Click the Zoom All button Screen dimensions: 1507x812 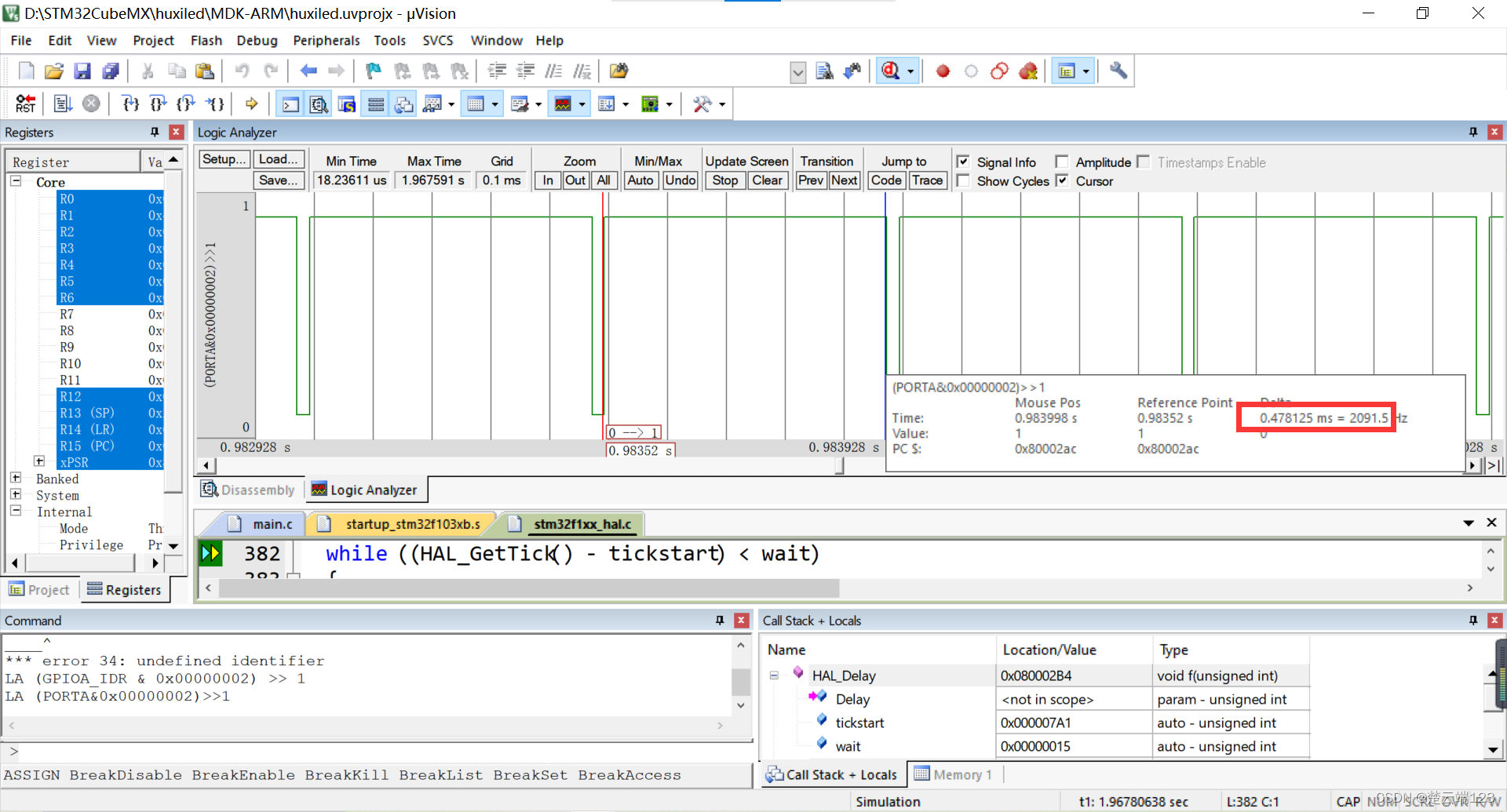604,180
